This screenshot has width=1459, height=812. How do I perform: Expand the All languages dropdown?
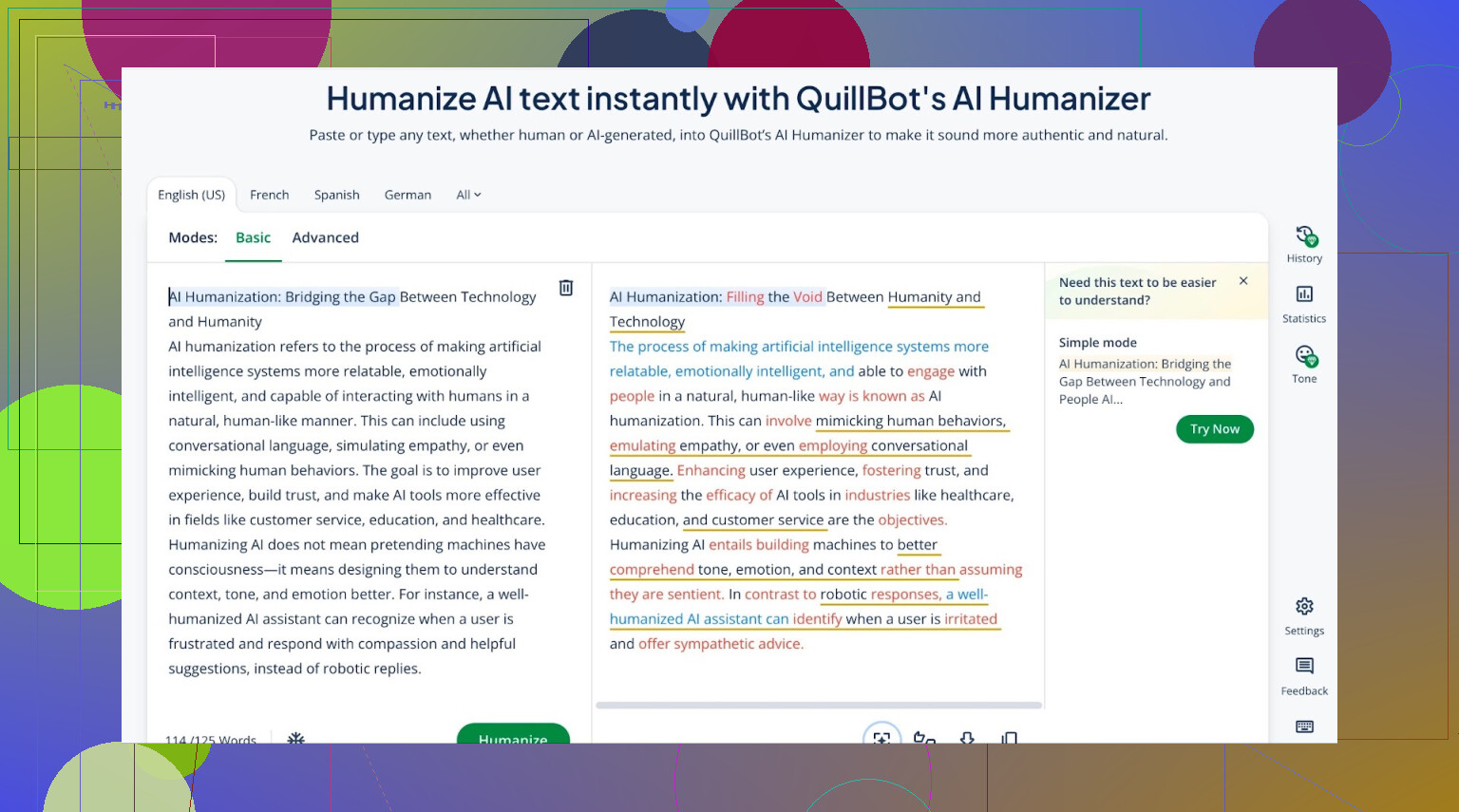point(468,195)
